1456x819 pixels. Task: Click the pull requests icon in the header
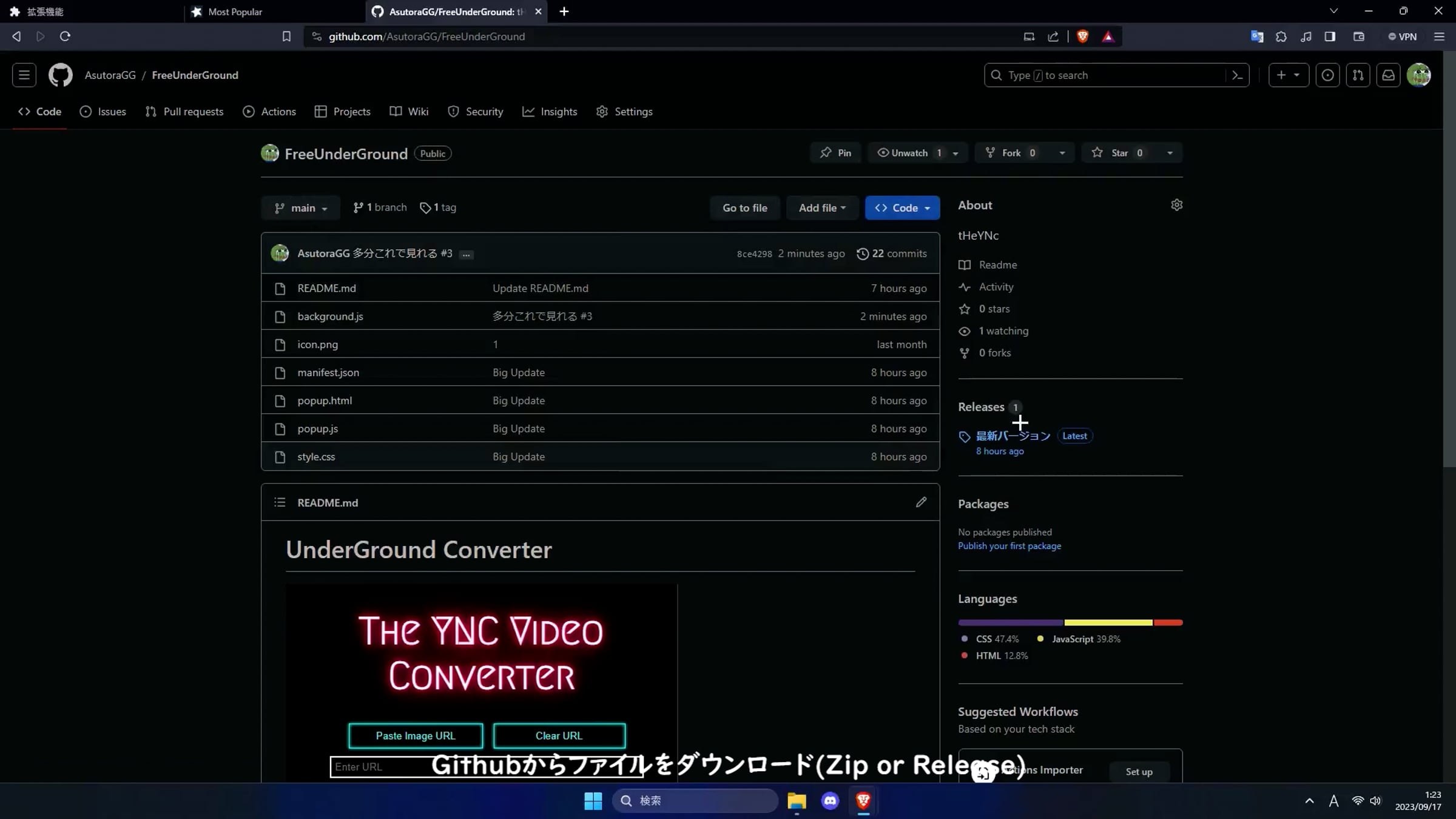click(1358, 75)
